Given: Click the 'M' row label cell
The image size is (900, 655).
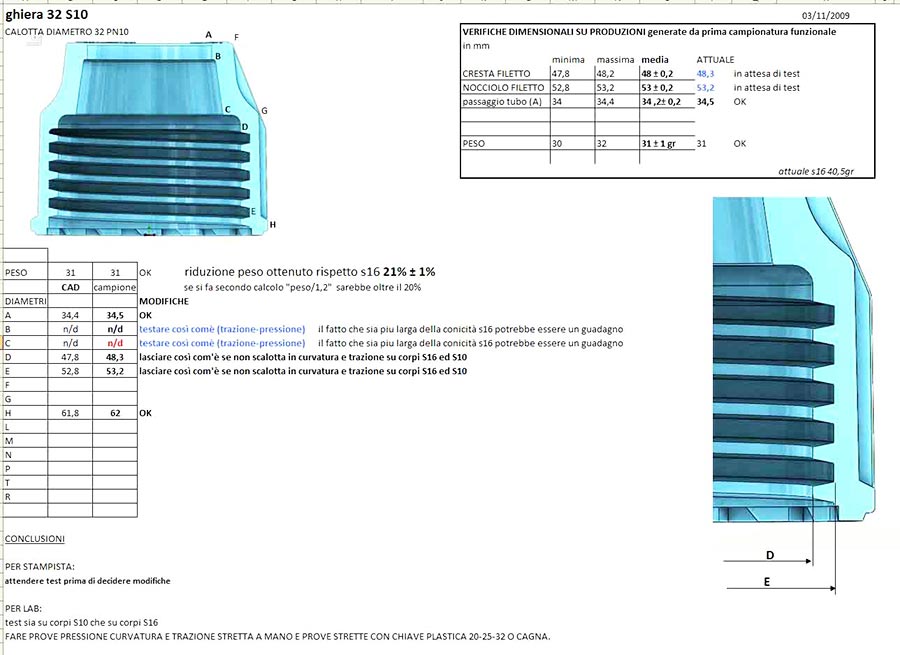Looking at the screenshot, I should click(x=25, y=441).
